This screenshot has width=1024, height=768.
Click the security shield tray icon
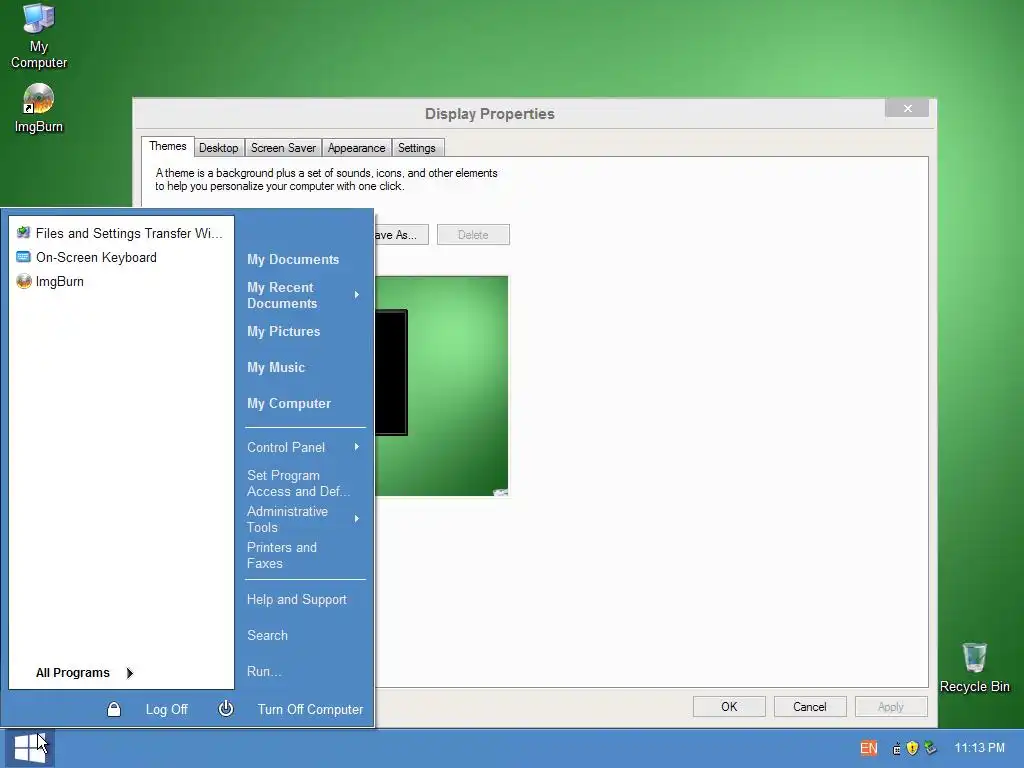point(912,748)
